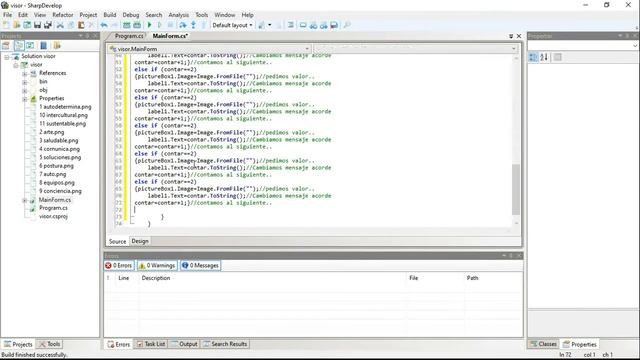Click the File column header in Errors
This screenshot has height=360, width=640.
click(x=413, y=278)
